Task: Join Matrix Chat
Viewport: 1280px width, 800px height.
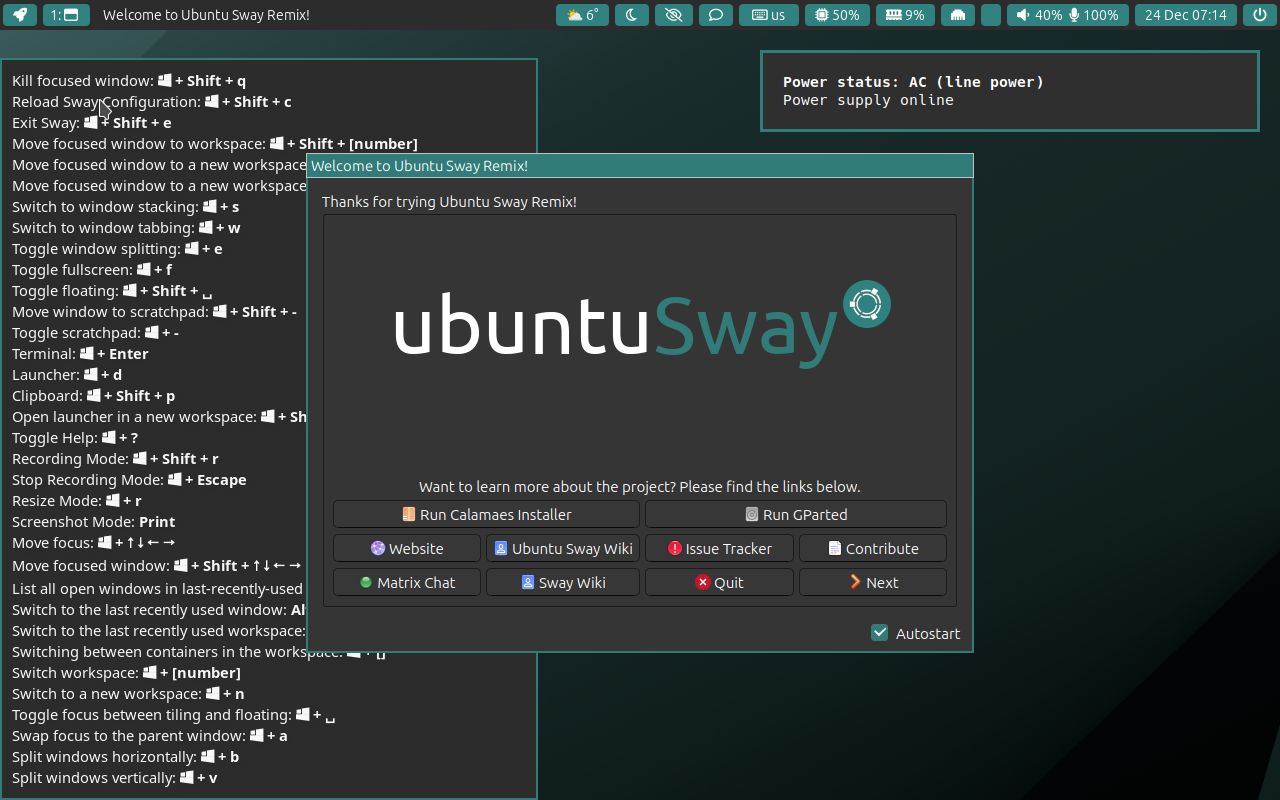Action: (407, 582)
